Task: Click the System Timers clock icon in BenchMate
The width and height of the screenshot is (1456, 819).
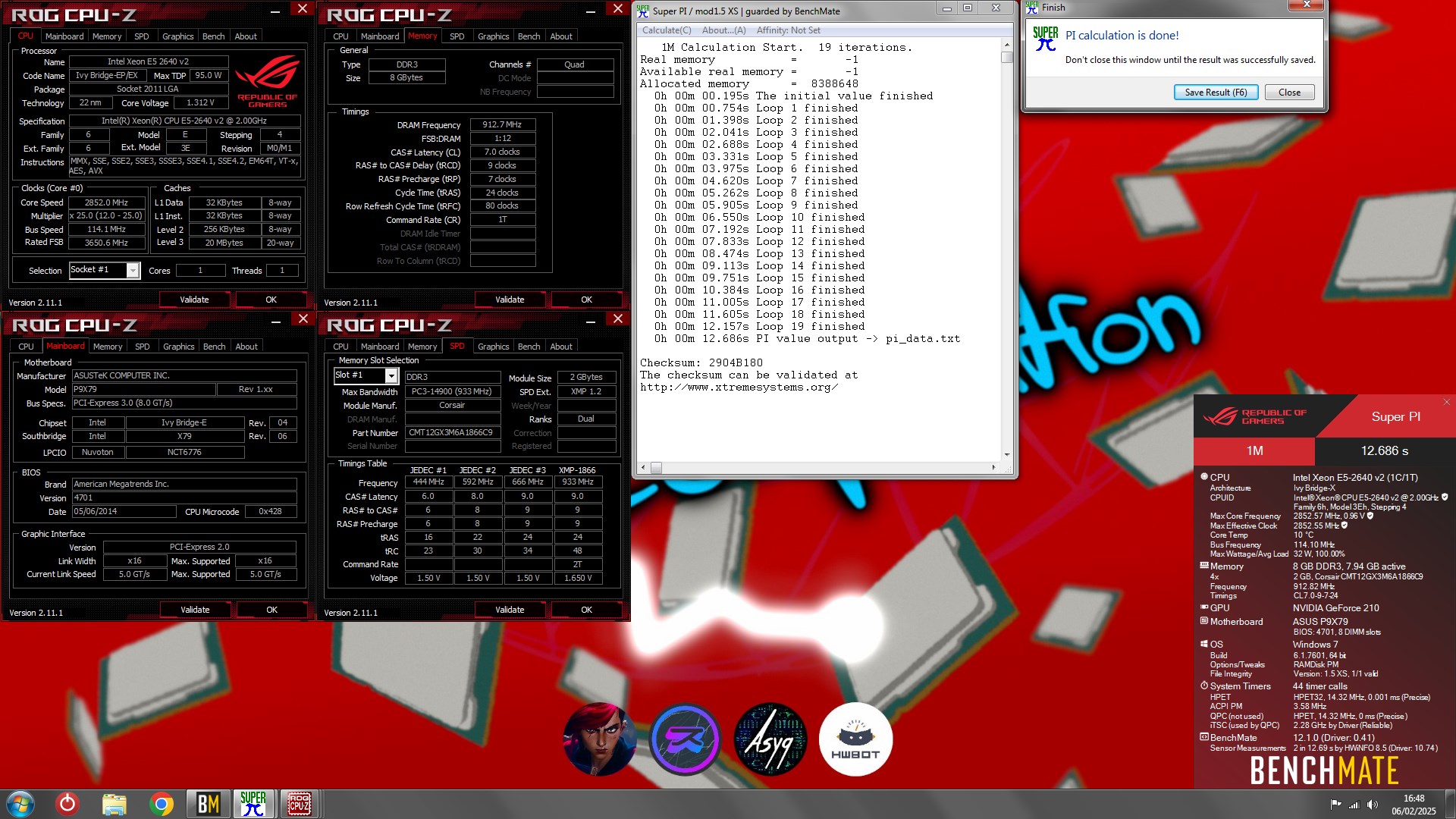Action: (1204, 686)
